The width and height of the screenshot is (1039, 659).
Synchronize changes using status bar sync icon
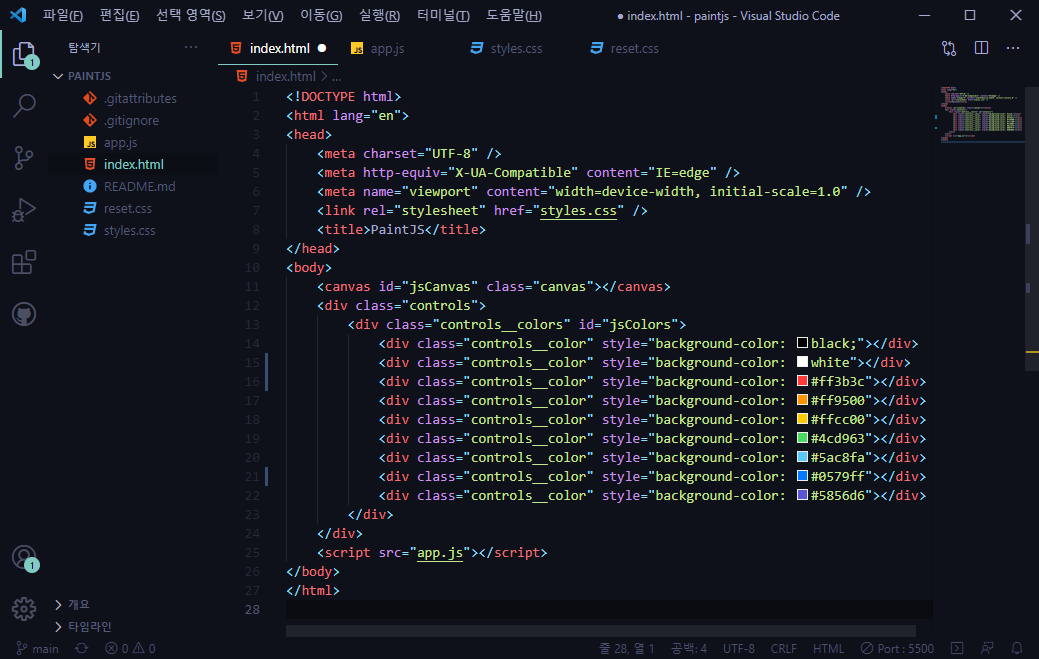[82, 648]
